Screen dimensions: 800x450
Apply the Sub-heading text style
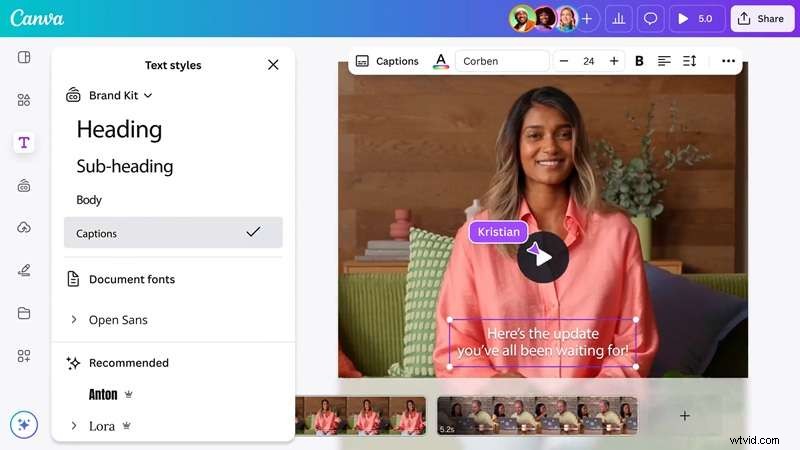pyautogui.click(x=125, y=166)
